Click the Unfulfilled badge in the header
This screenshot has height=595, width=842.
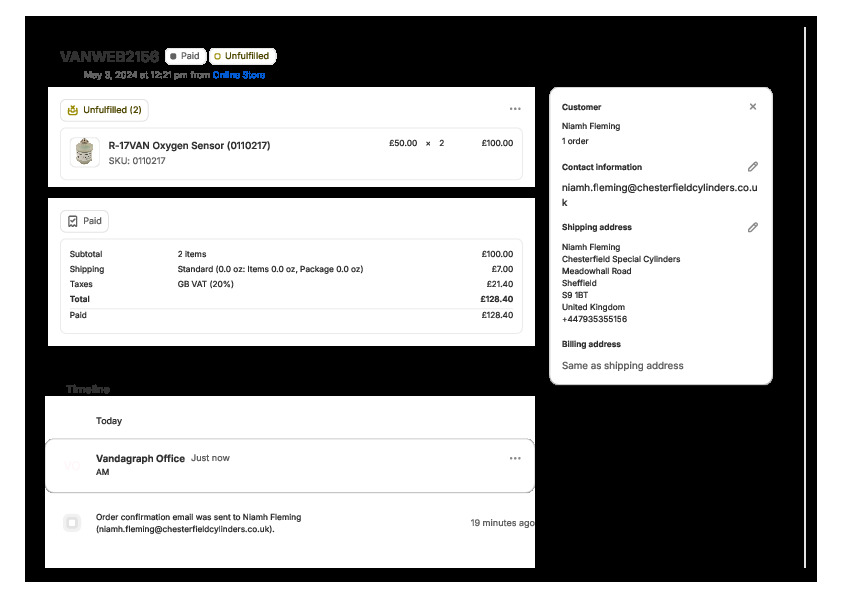point(242,56)
